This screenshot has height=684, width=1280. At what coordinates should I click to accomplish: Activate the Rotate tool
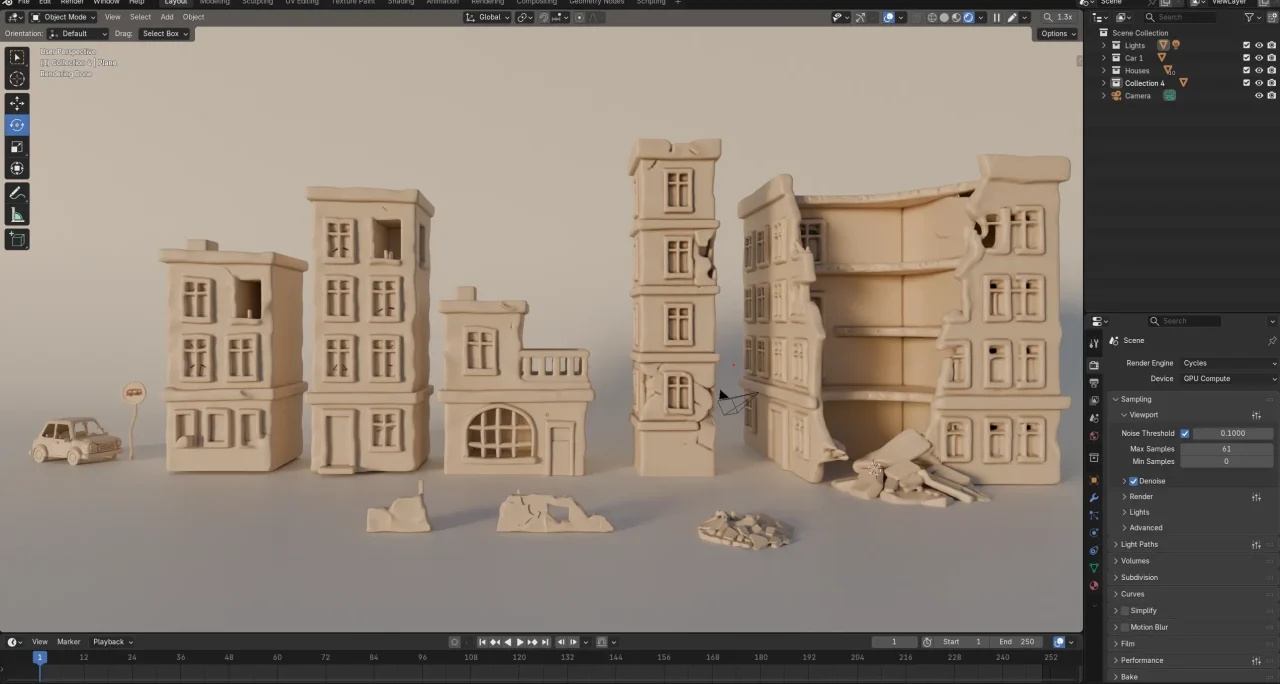(16, 124)
